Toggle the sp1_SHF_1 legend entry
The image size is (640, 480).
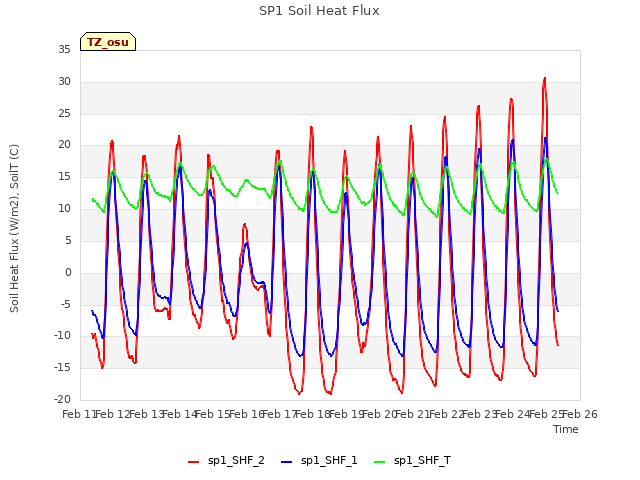click(319, 461)
